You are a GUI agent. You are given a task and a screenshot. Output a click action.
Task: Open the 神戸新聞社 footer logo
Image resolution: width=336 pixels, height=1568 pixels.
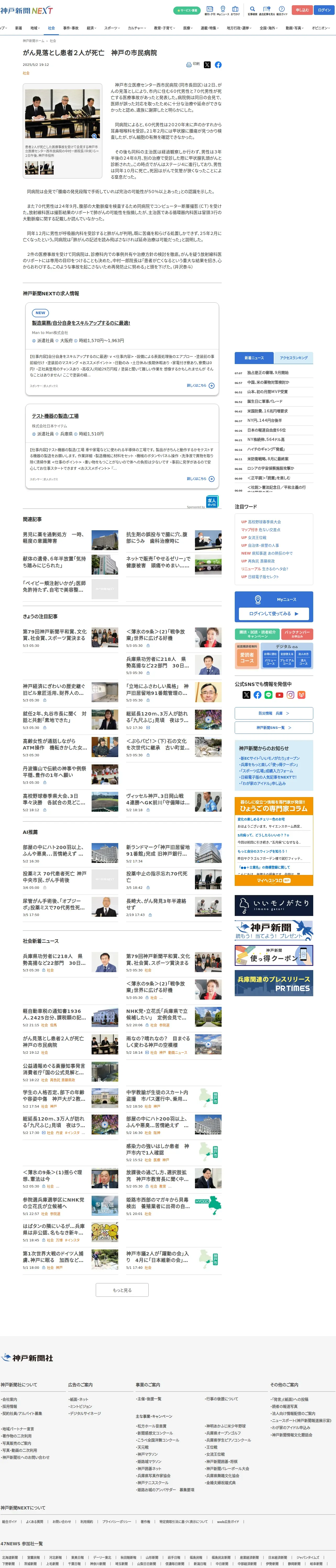pos(27,1357)
